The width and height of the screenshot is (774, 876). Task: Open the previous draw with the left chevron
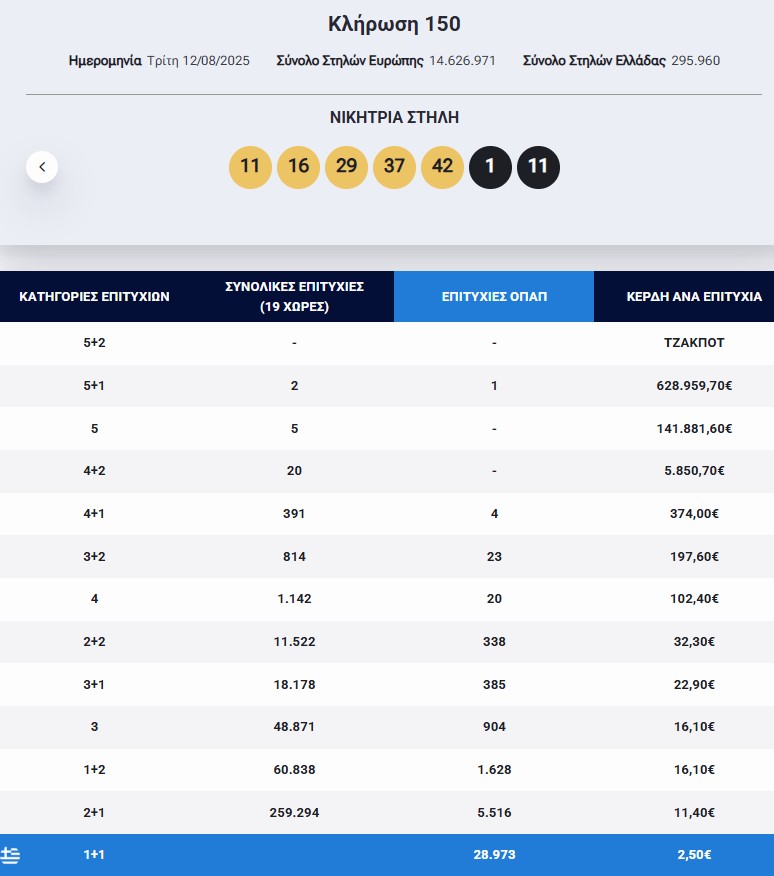[42, 166]
